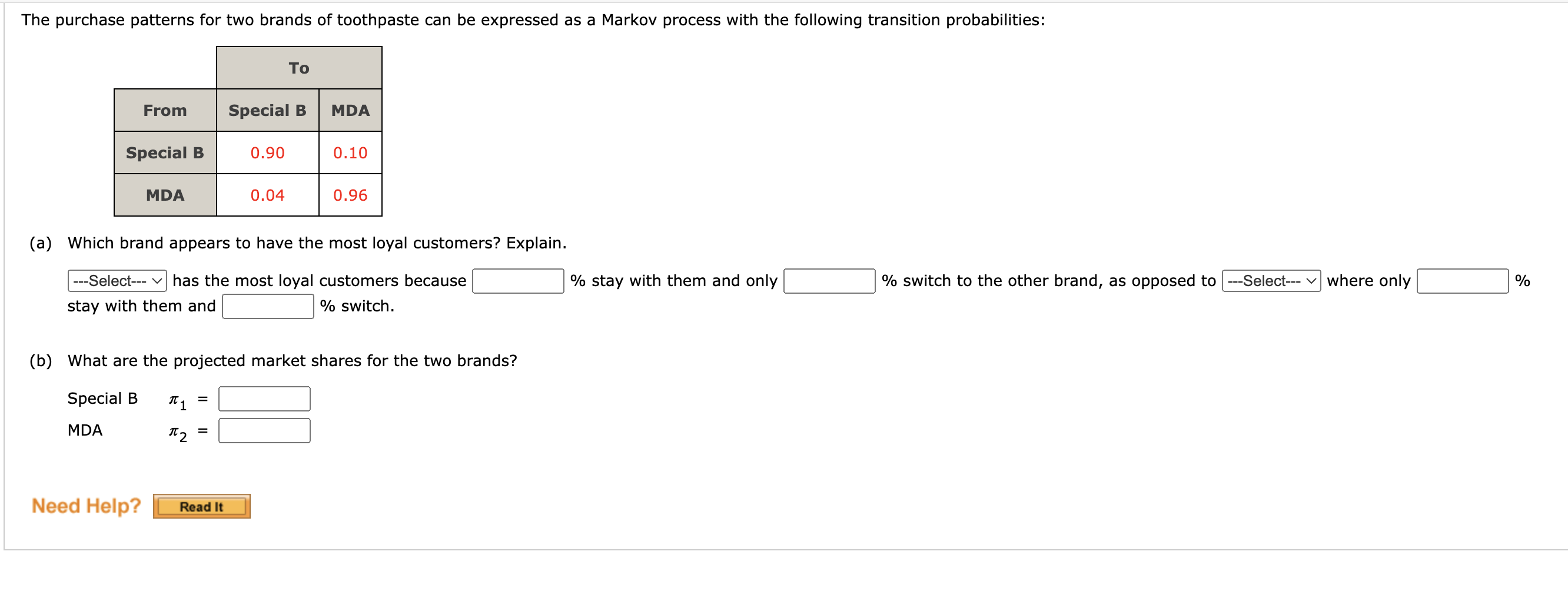This screenshot has width=1568, height=591.
Task: Click the 'To' header cell
Action: click(298, 68)
